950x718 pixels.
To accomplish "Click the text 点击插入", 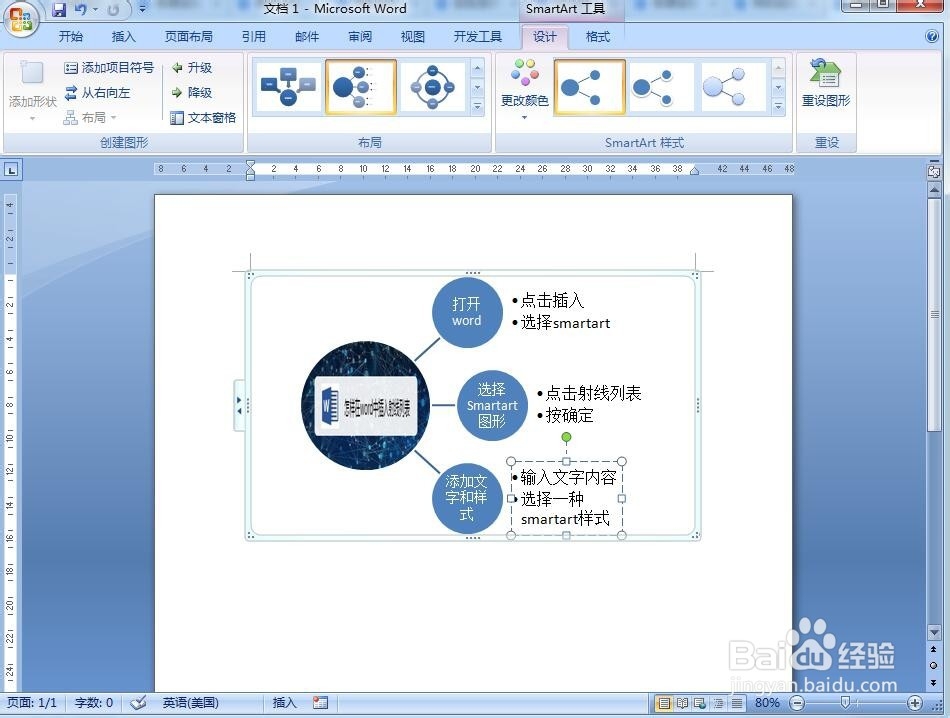I will [x=552, y=301].
